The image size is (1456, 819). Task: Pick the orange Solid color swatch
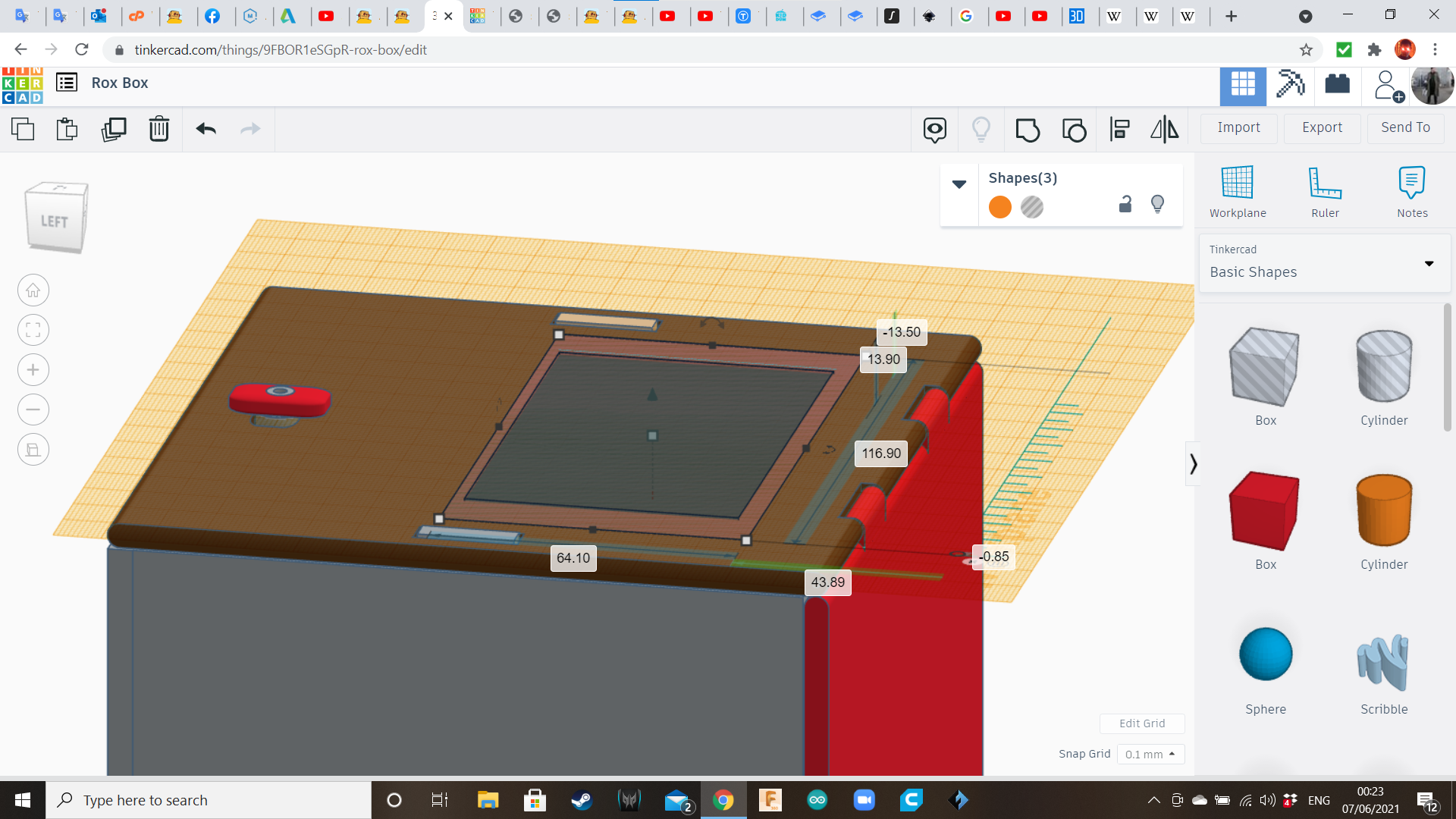pyautogui.click(x=1000, y=207)
